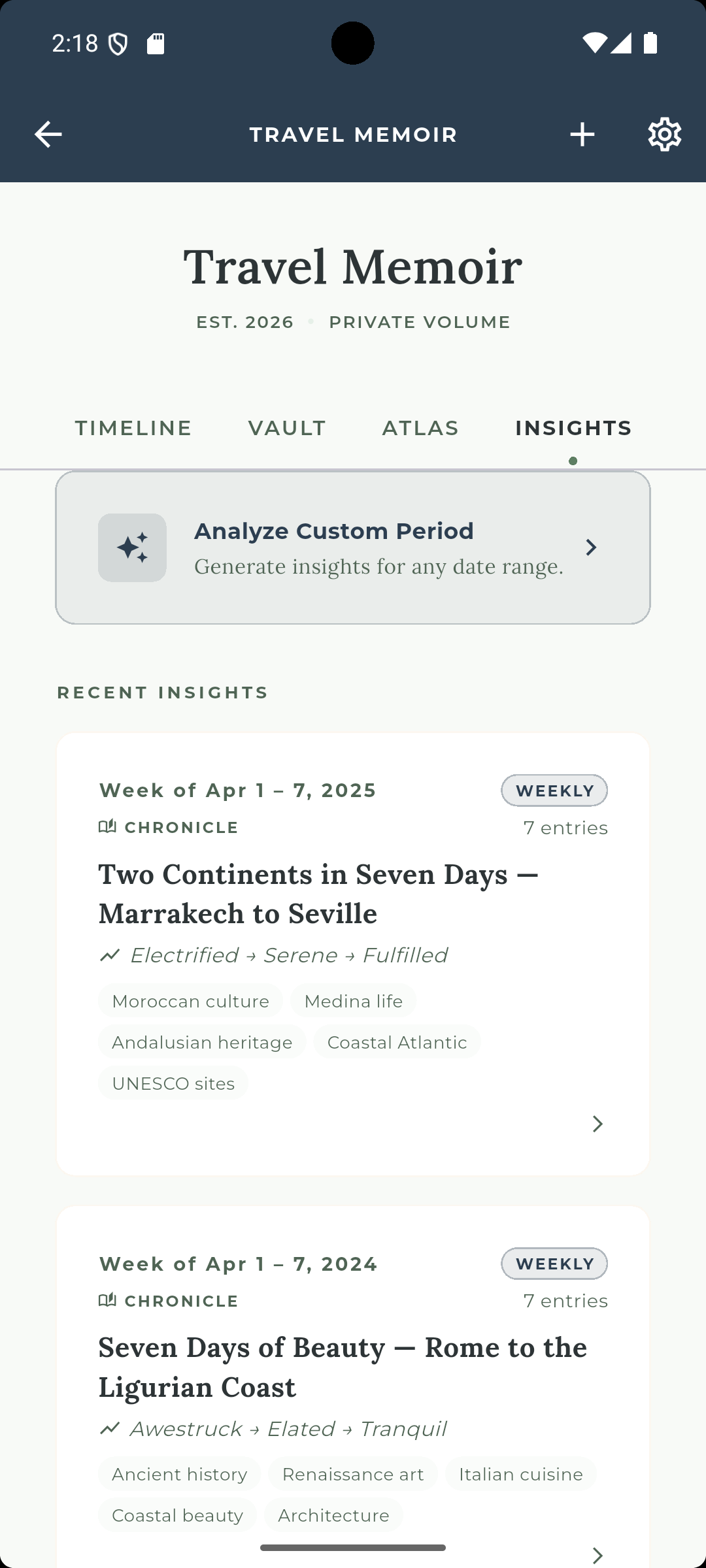
Task: Click the mood trend icon beside Electrified → Serene
Action: (x=110, y=955)
